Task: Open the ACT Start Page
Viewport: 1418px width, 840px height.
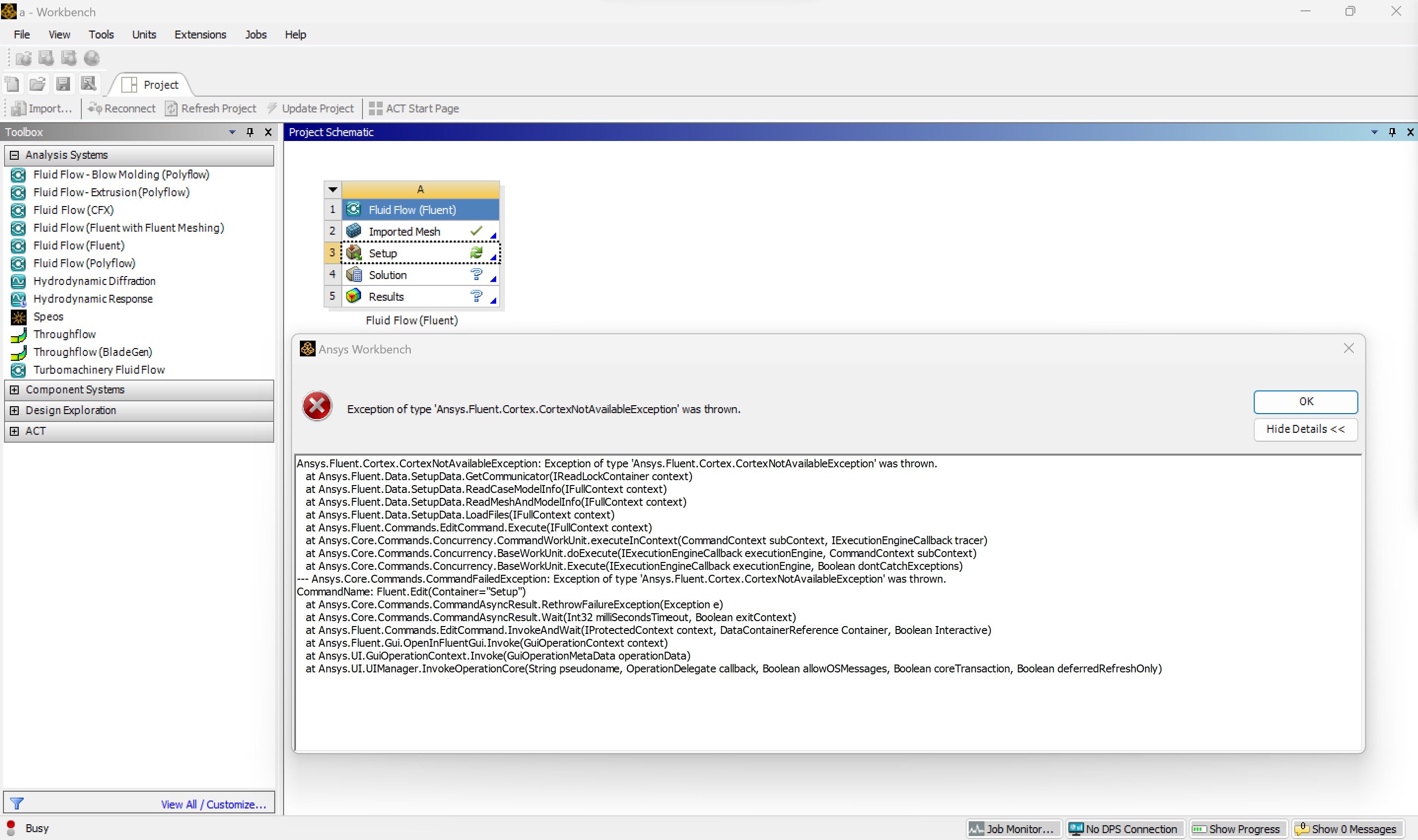Action: [x=414, y=108]
